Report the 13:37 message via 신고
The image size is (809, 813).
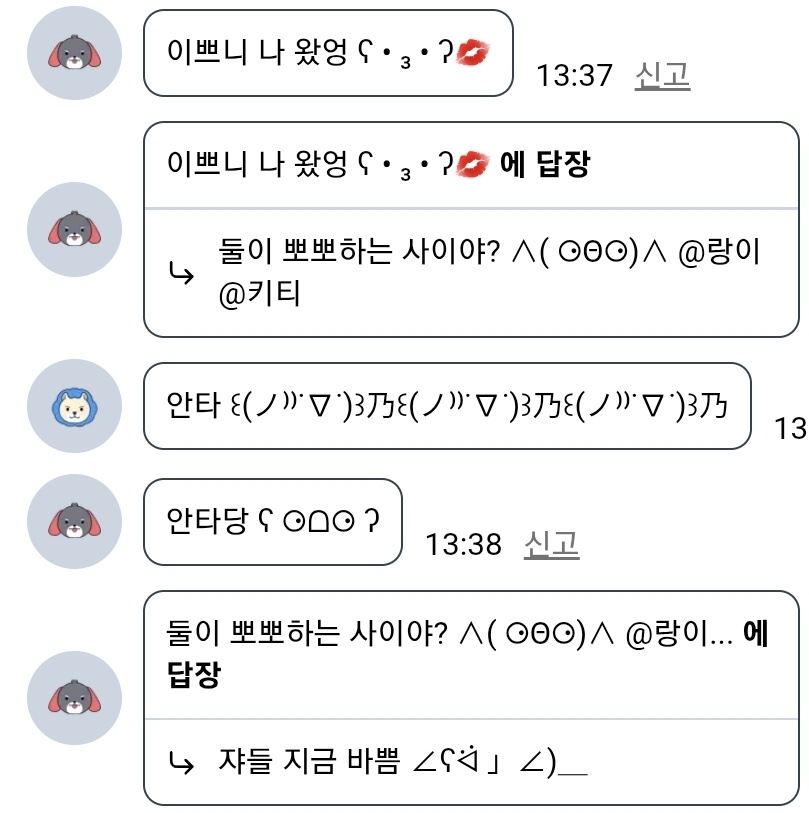click(x=662, y=75)
